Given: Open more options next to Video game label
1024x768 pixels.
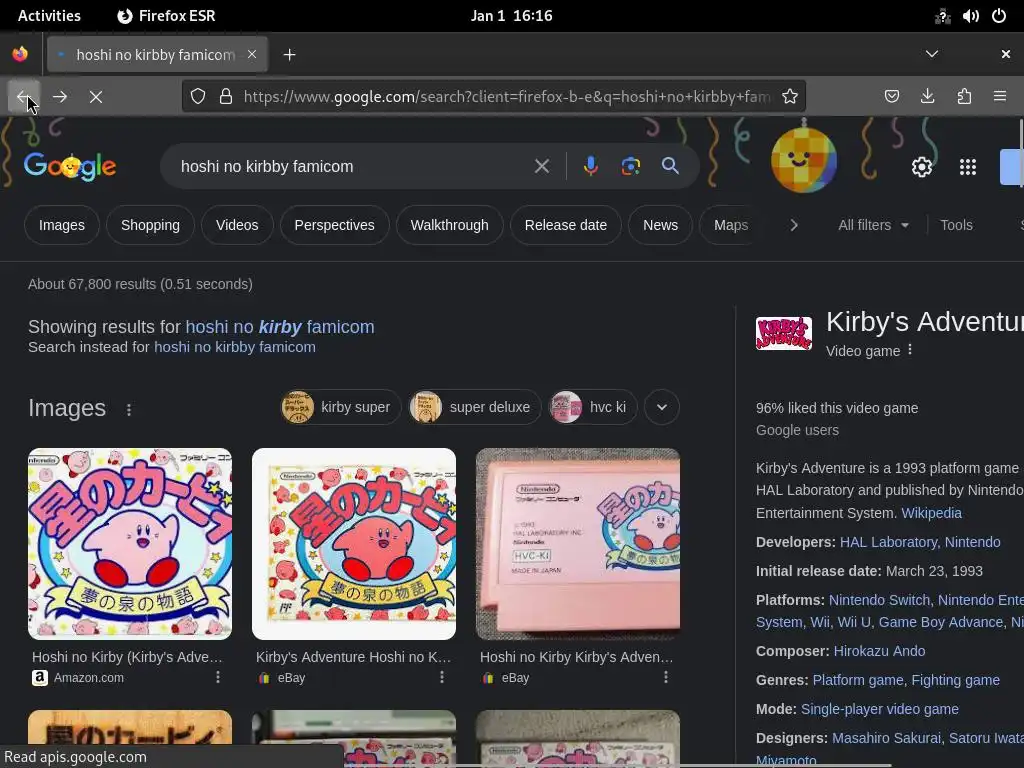Looking at the screenshot, I should coord(910,350).
